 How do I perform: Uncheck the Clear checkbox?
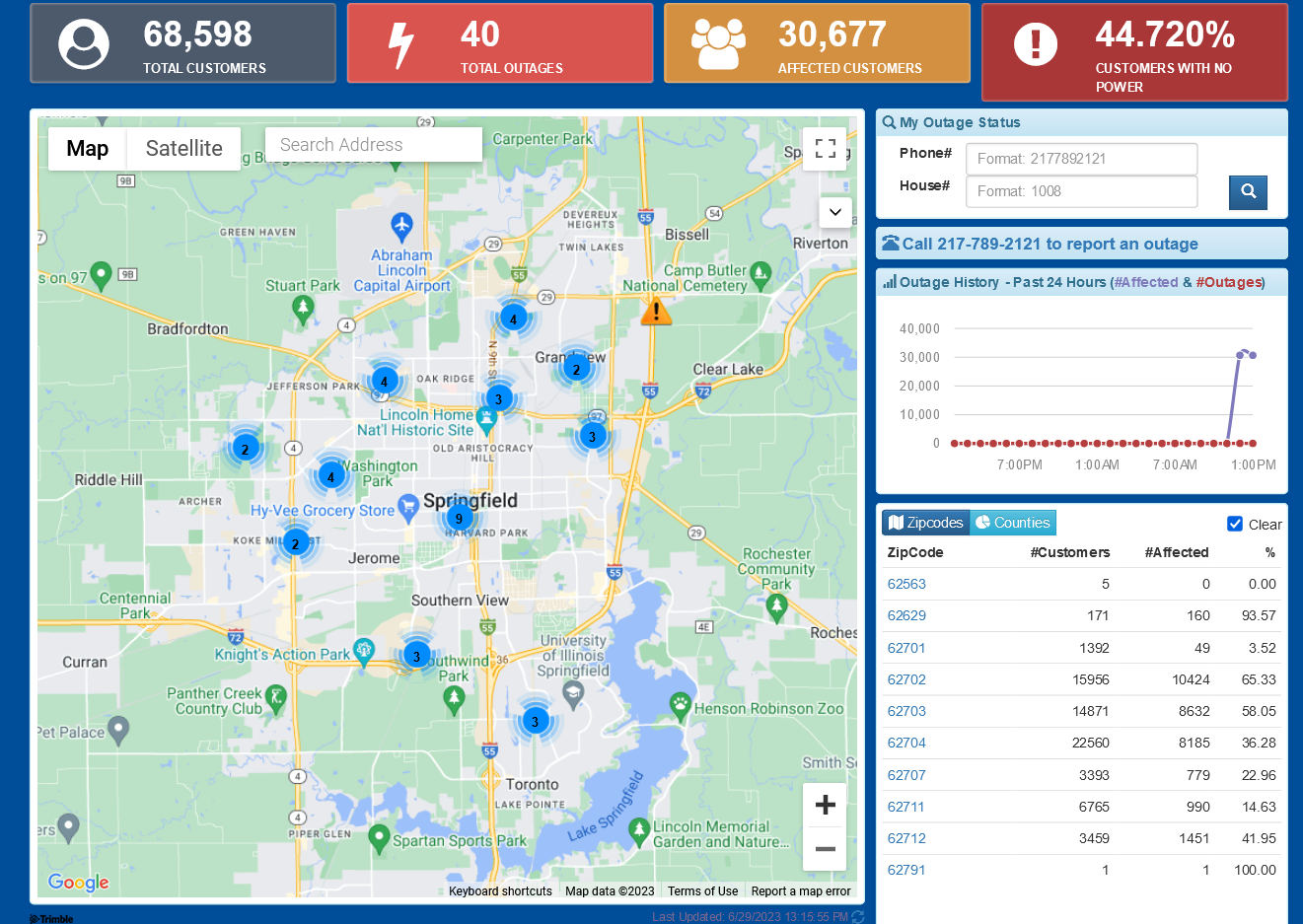(x=1235, y=524)
